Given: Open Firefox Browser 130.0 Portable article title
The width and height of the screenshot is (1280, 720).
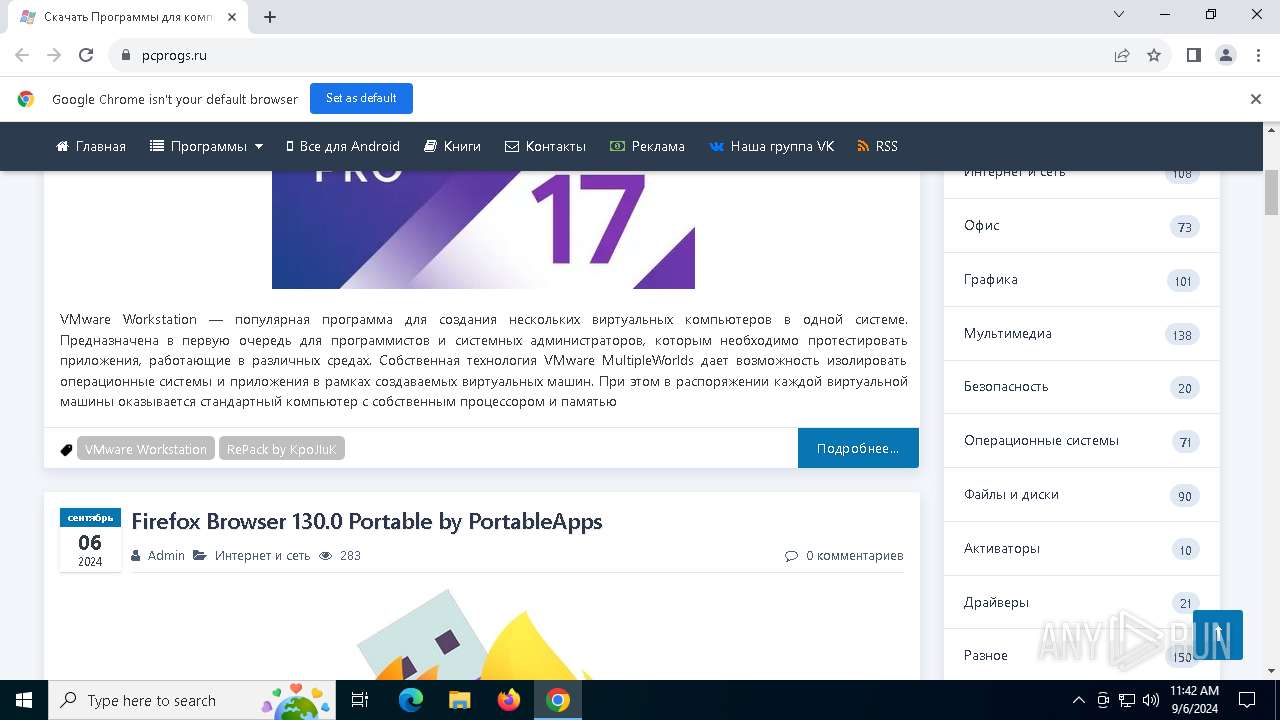Looking at the screenshot, I should 367,521.
